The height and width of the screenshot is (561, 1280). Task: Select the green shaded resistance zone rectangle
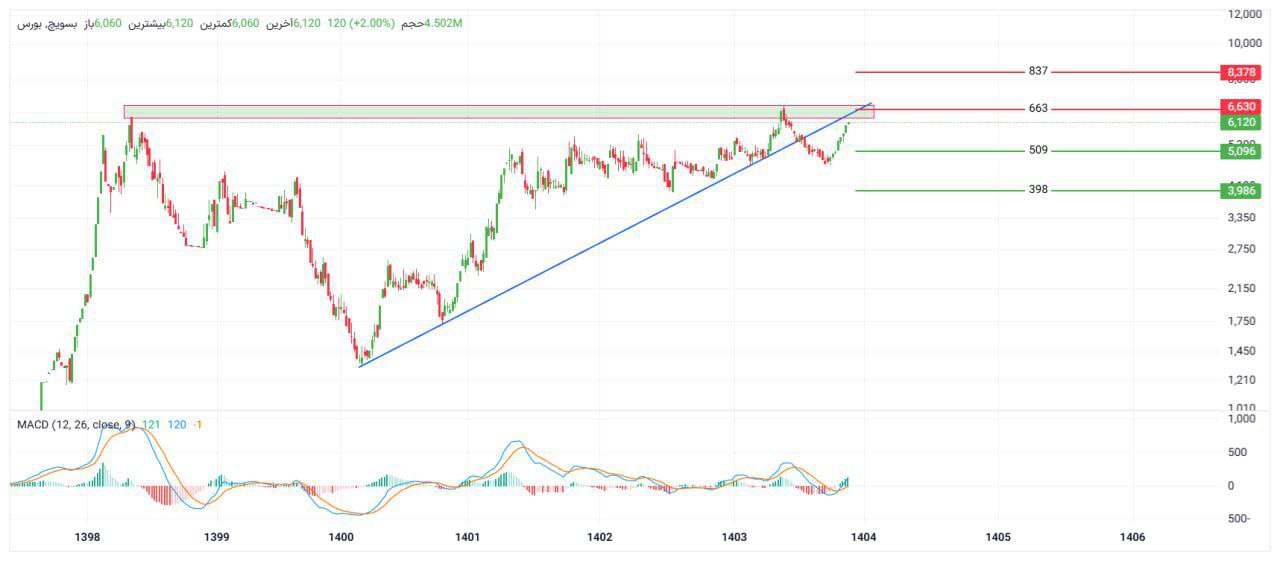(450, 112)
